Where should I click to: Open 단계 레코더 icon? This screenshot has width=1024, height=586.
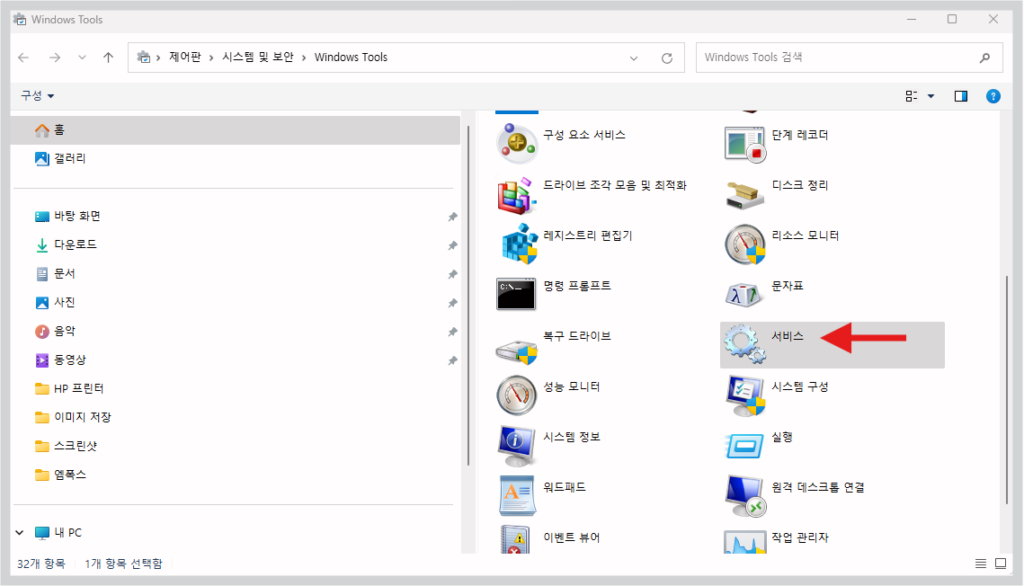(x=744, y=144)
